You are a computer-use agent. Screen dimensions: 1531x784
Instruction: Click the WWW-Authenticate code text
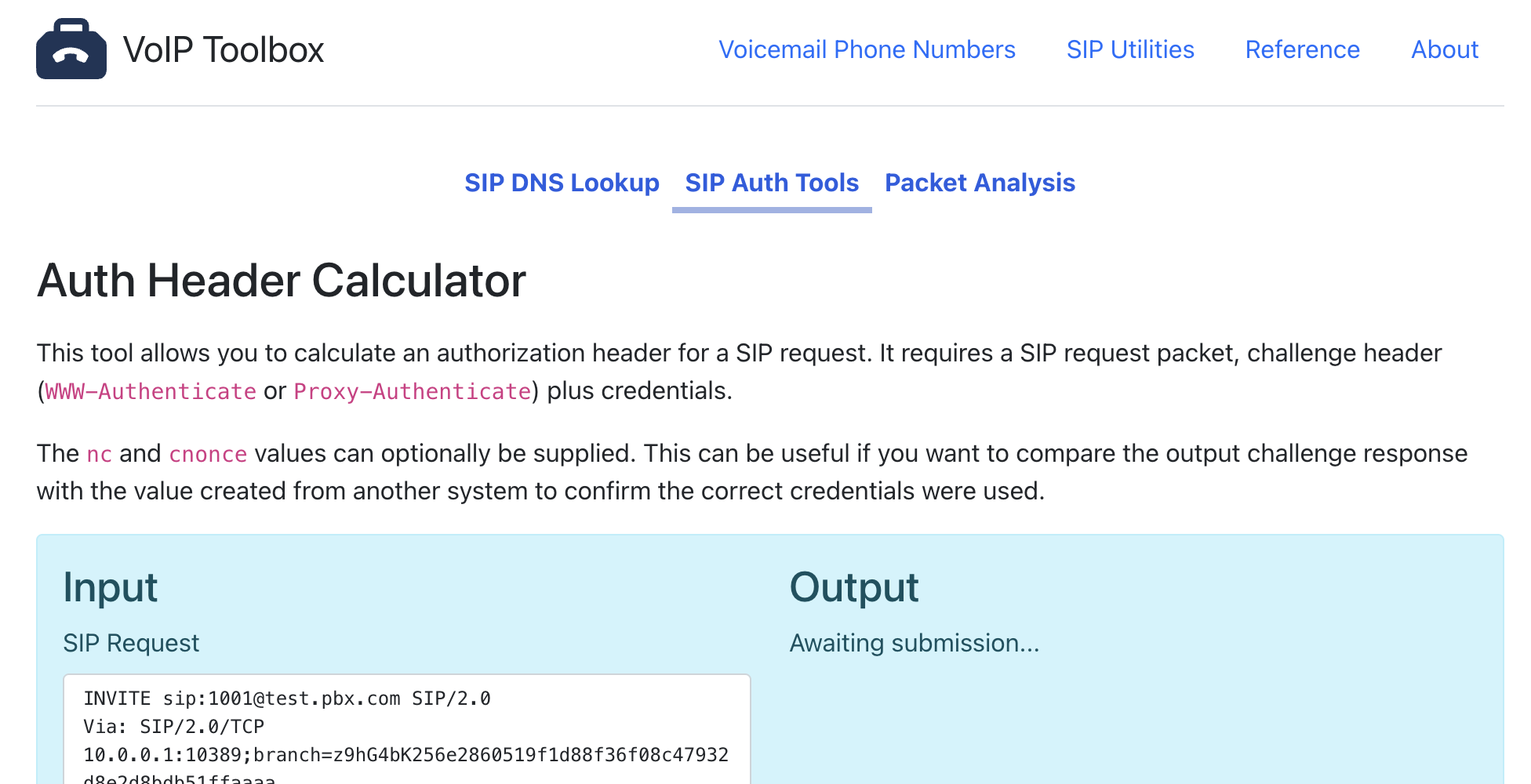tap(151, 391)
